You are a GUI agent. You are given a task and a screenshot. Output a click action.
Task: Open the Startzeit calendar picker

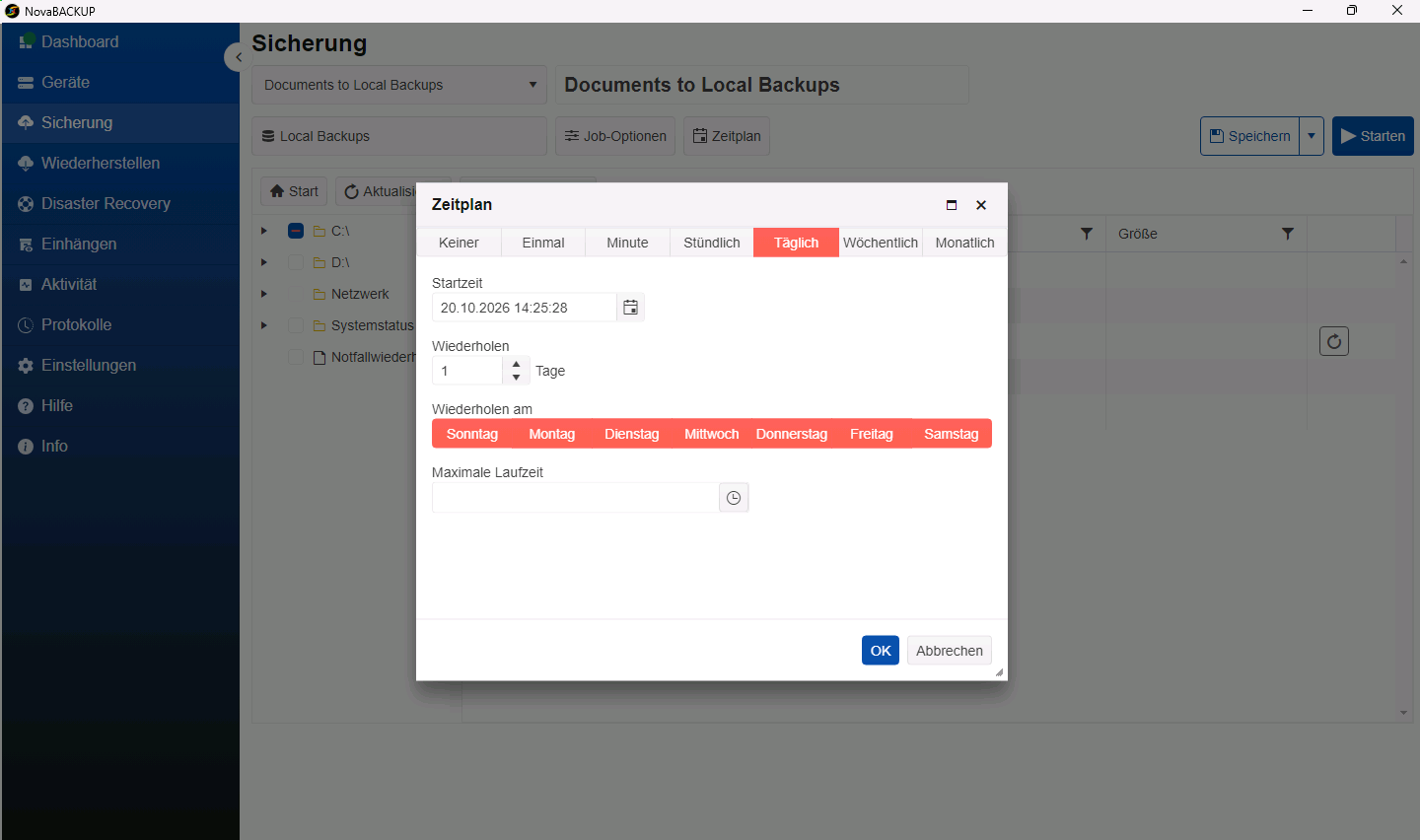point(631,308)
